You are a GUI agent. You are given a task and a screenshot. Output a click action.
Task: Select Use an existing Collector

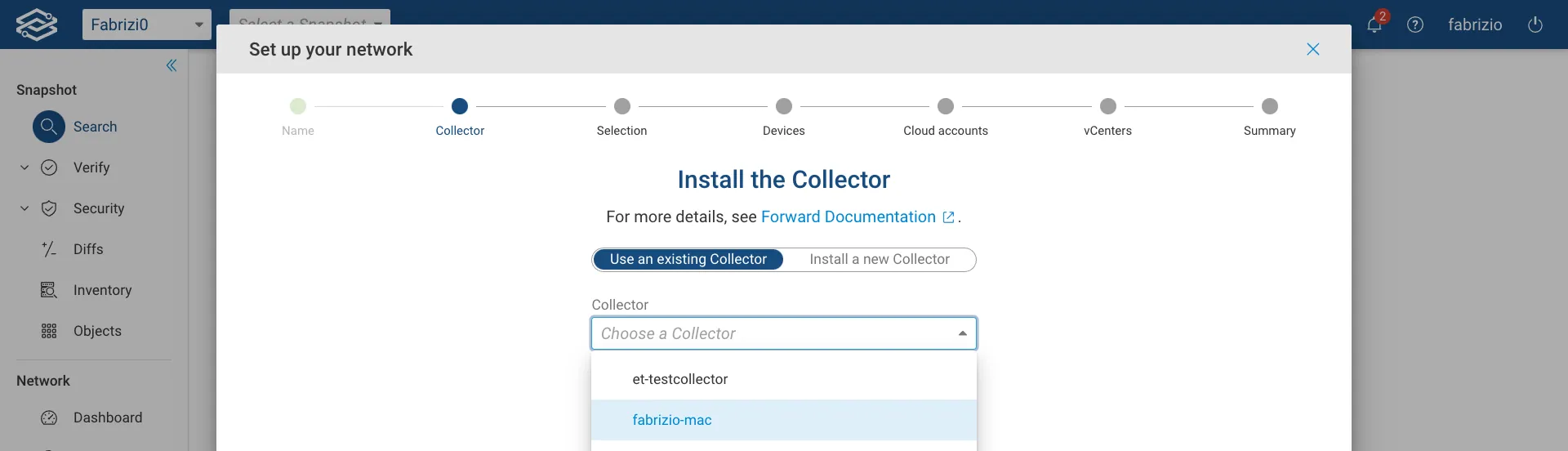(688, 259)
